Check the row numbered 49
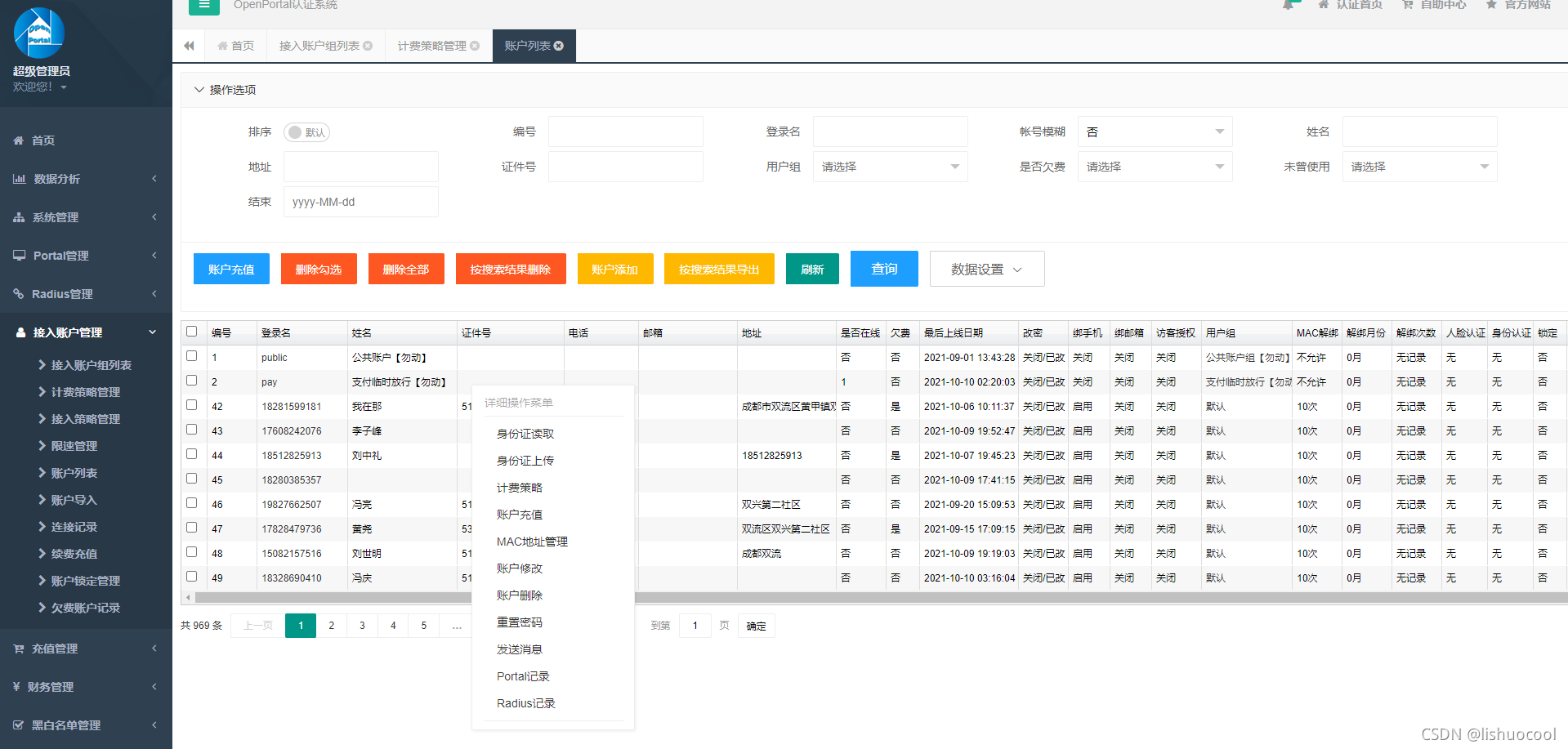1568x749 pixels. click(192, 577)
